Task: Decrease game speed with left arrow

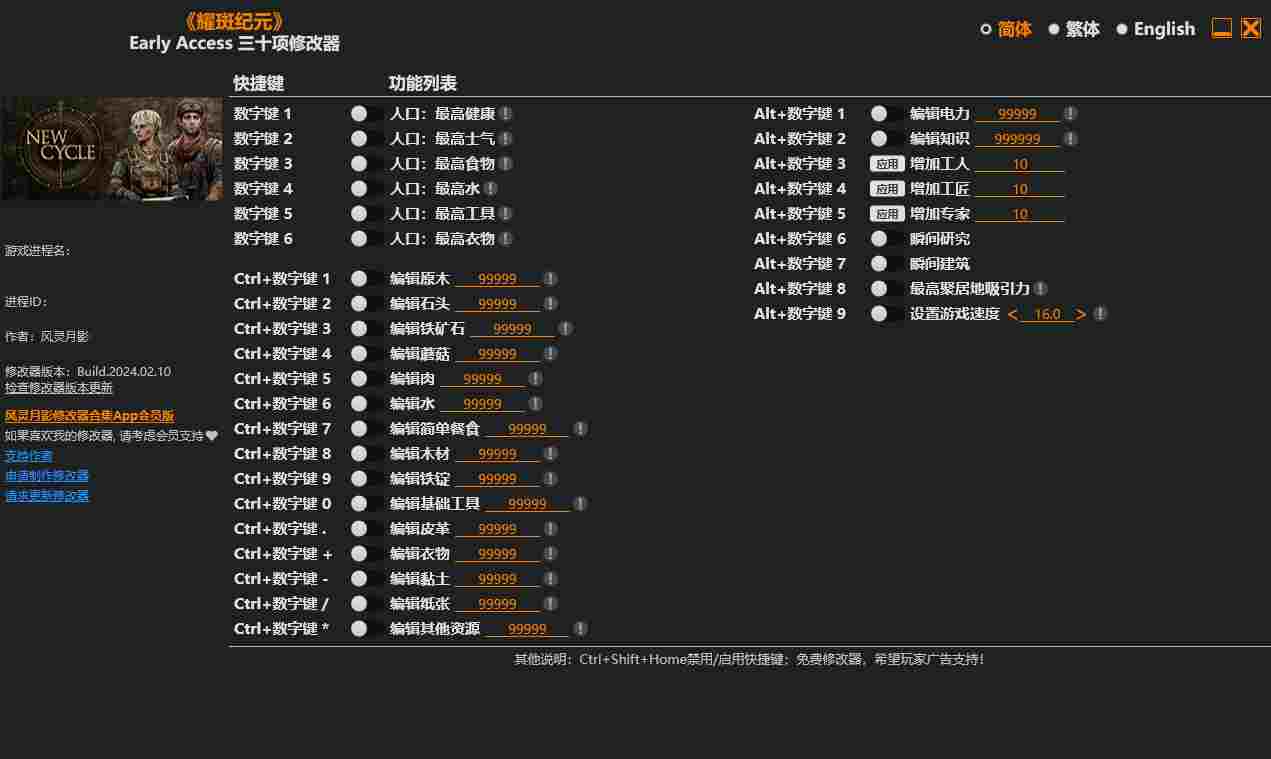Action: [x=1012, y=314]
